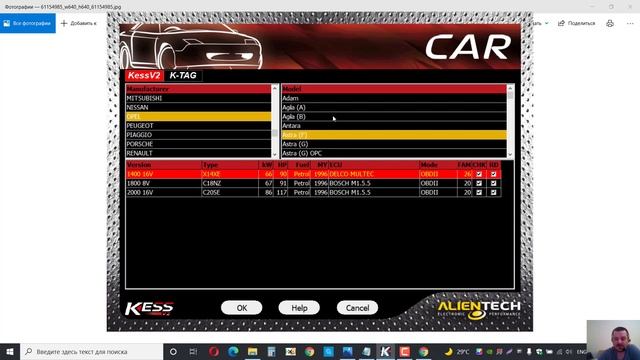
Task: Click the Mode column header
Action: (438, 165)
